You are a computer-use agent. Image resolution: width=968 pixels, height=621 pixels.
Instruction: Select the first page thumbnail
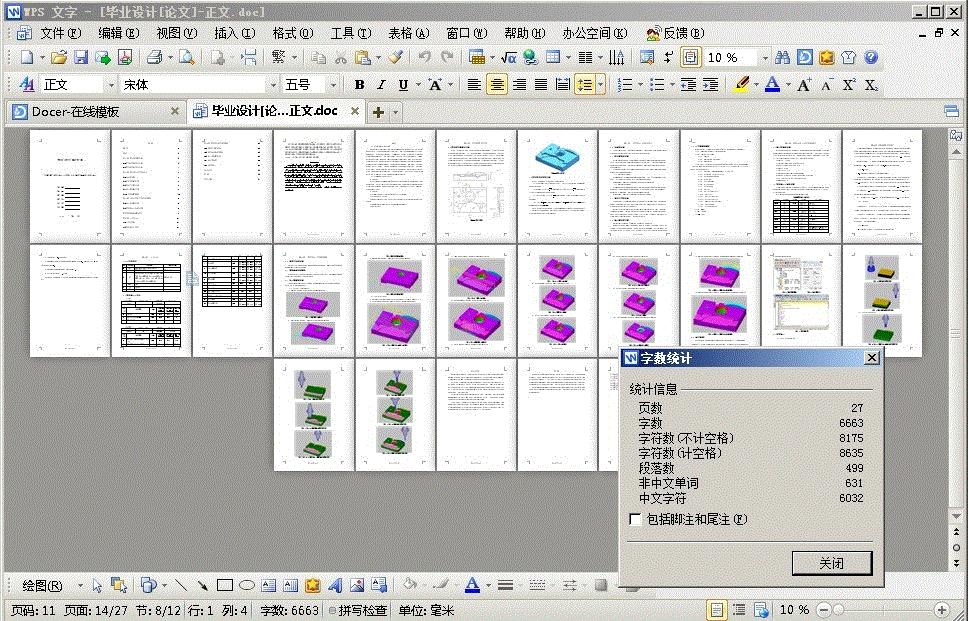pyautogui.click(x=70, y=186)
